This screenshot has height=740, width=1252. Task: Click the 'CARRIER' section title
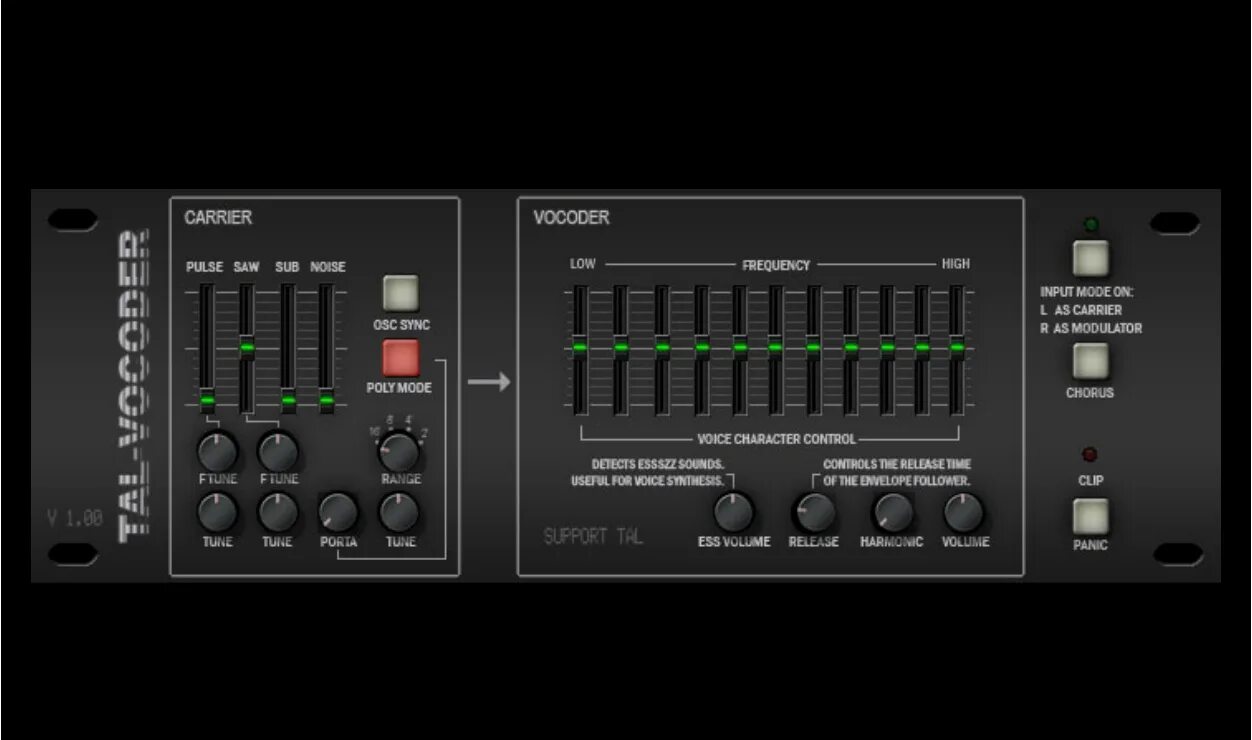(x=218, y=217)
